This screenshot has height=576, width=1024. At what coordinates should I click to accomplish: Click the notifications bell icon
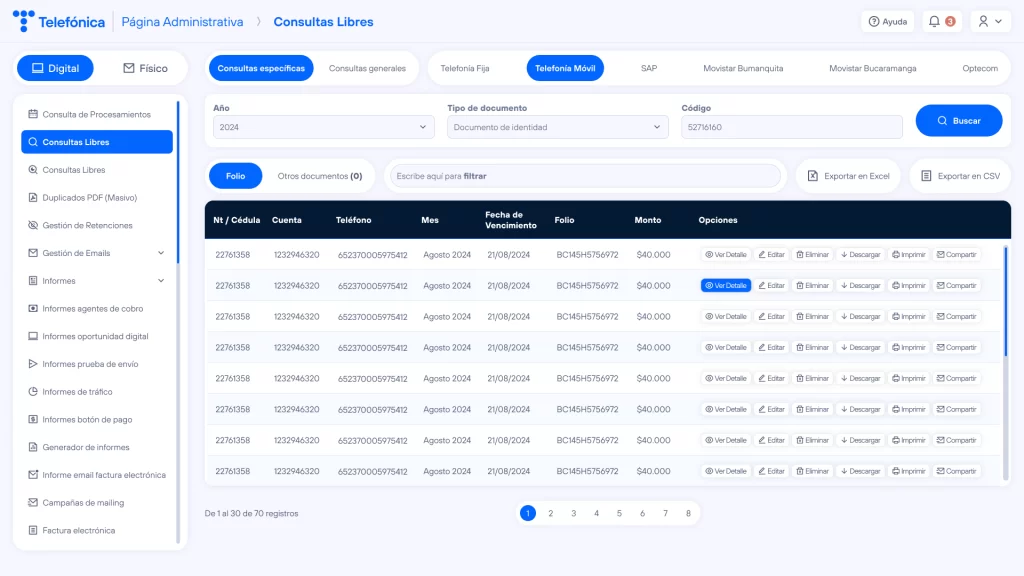pyautogui.click(x=941, y=21)
